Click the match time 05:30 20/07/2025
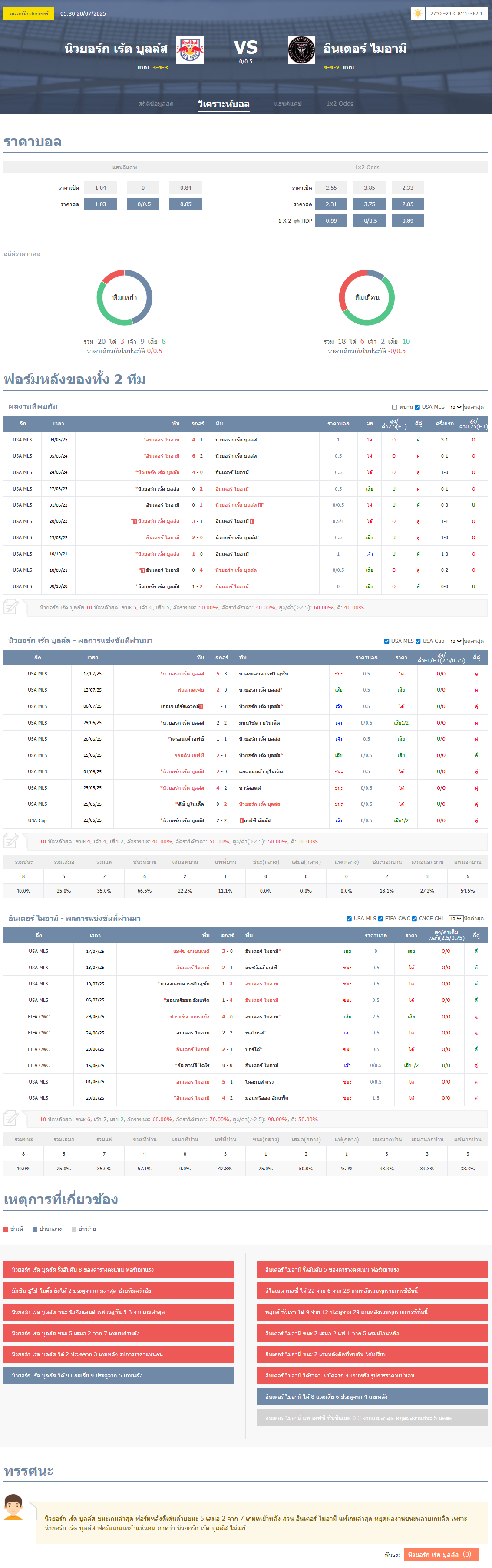 point(83,13)
